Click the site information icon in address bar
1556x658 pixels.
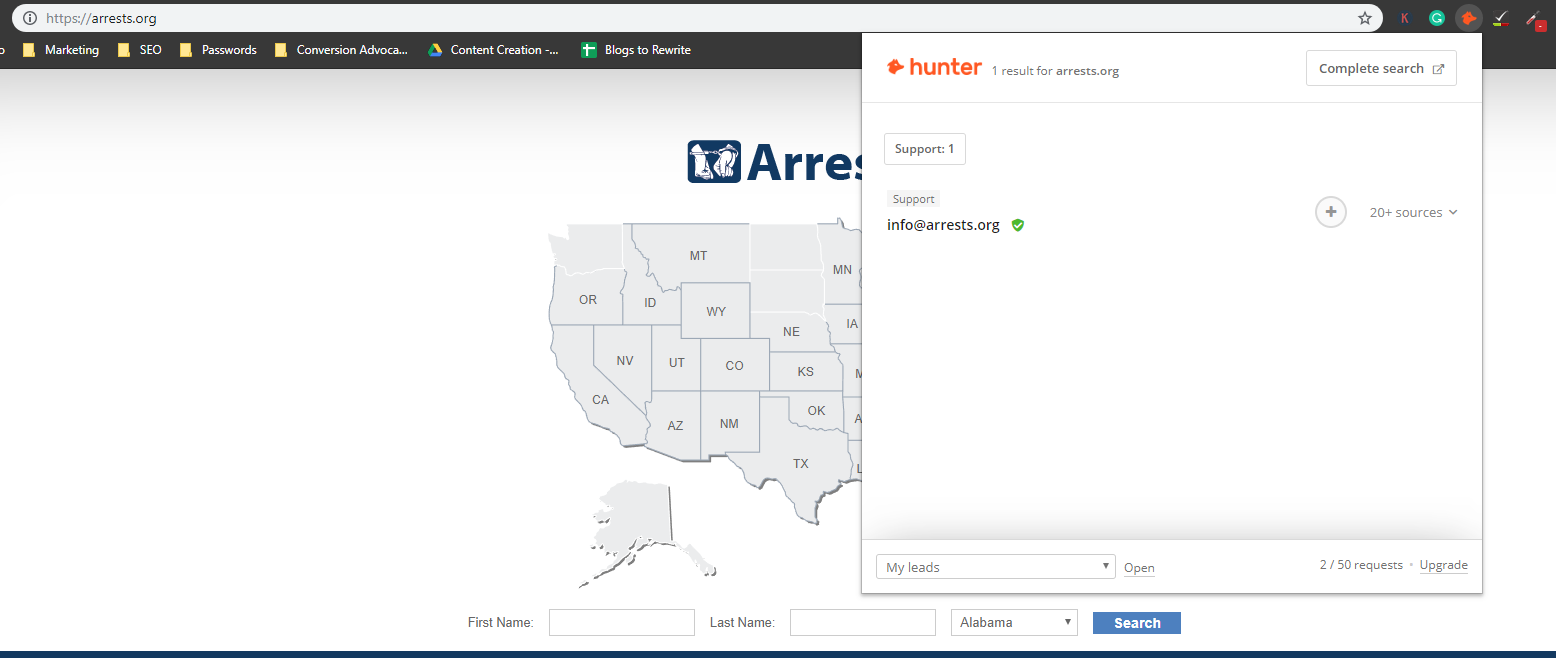(x=30, y=18)
